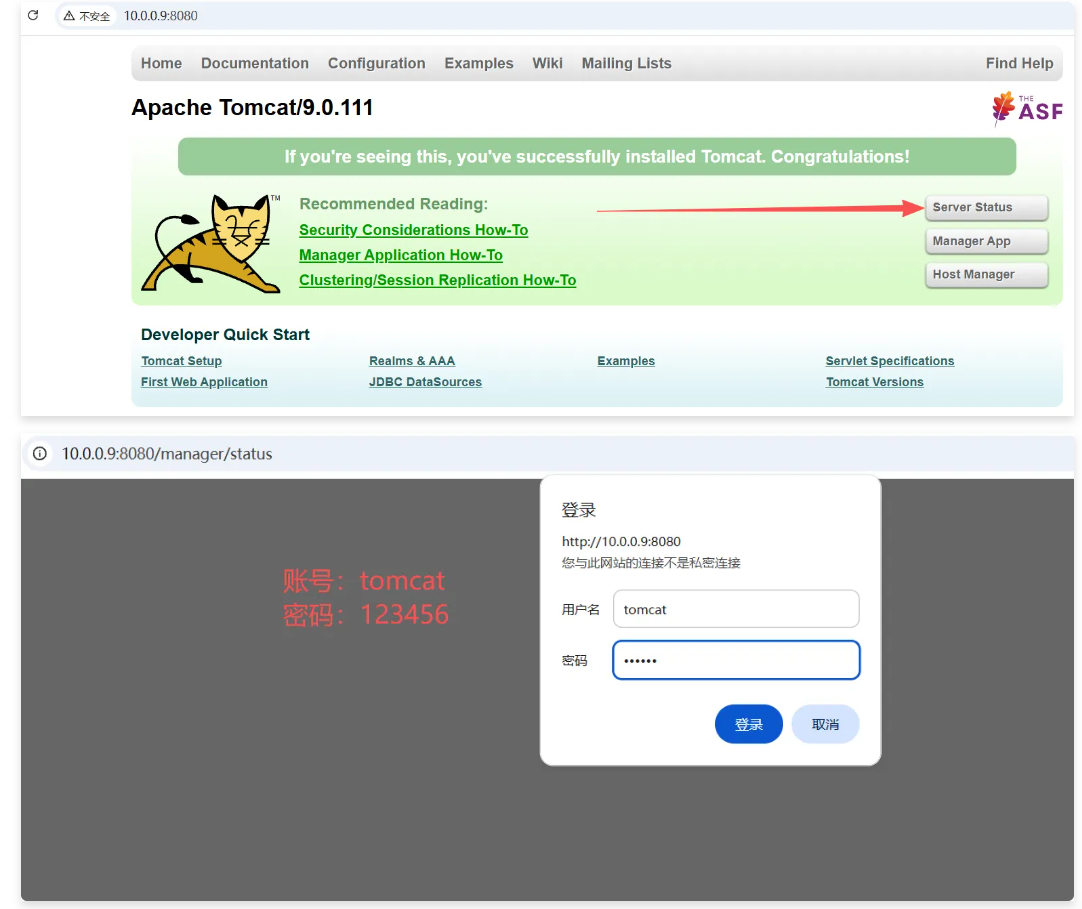1082x909 pixels.
Task: Click Find Help in the navigation bar
Action: (x=1018, y=63)
